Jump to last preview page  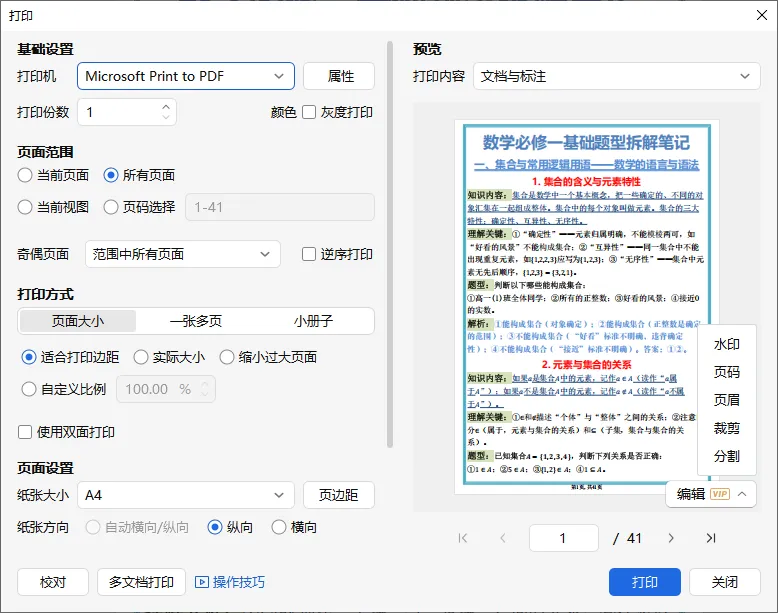click(711, 538)
